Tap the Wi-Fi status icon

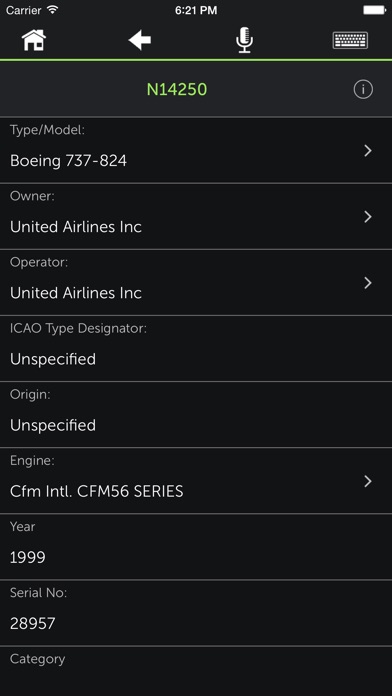(53, 10)
